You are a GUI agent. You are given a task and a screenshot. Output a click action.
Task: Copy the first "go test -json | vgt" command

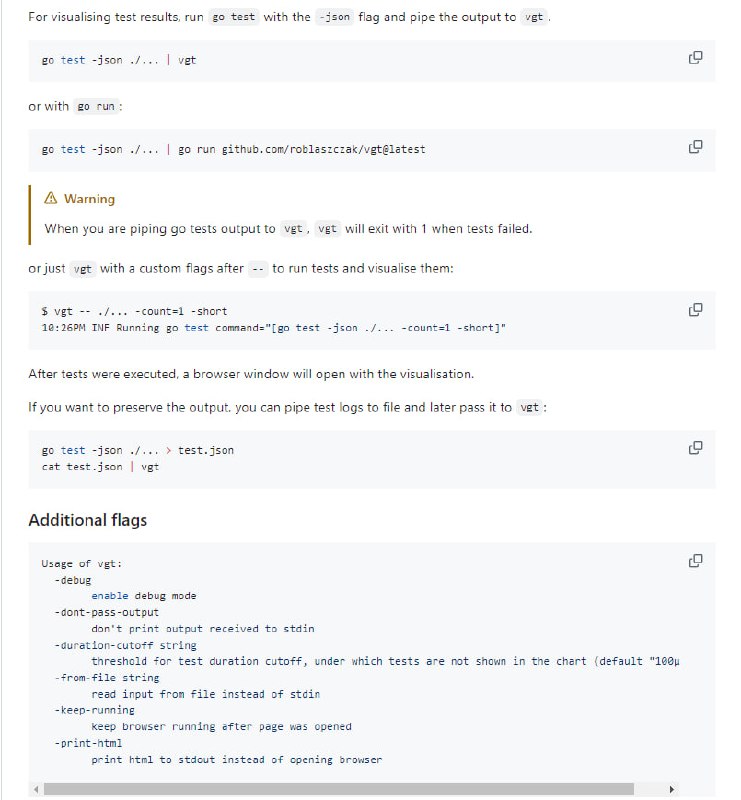[x=695, y=58]
